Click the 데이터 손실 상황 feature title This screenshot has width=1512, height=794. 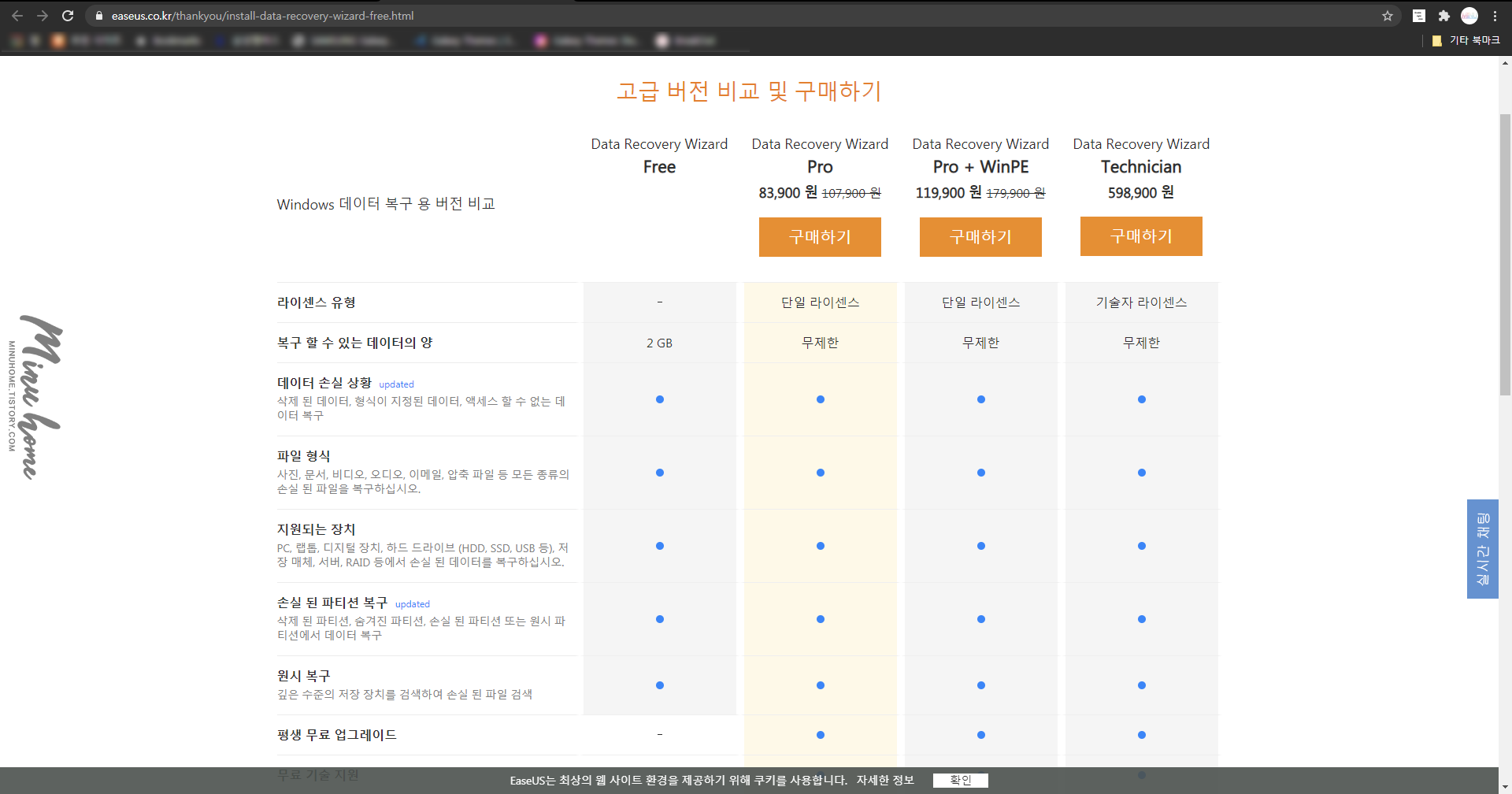(324, 383)
